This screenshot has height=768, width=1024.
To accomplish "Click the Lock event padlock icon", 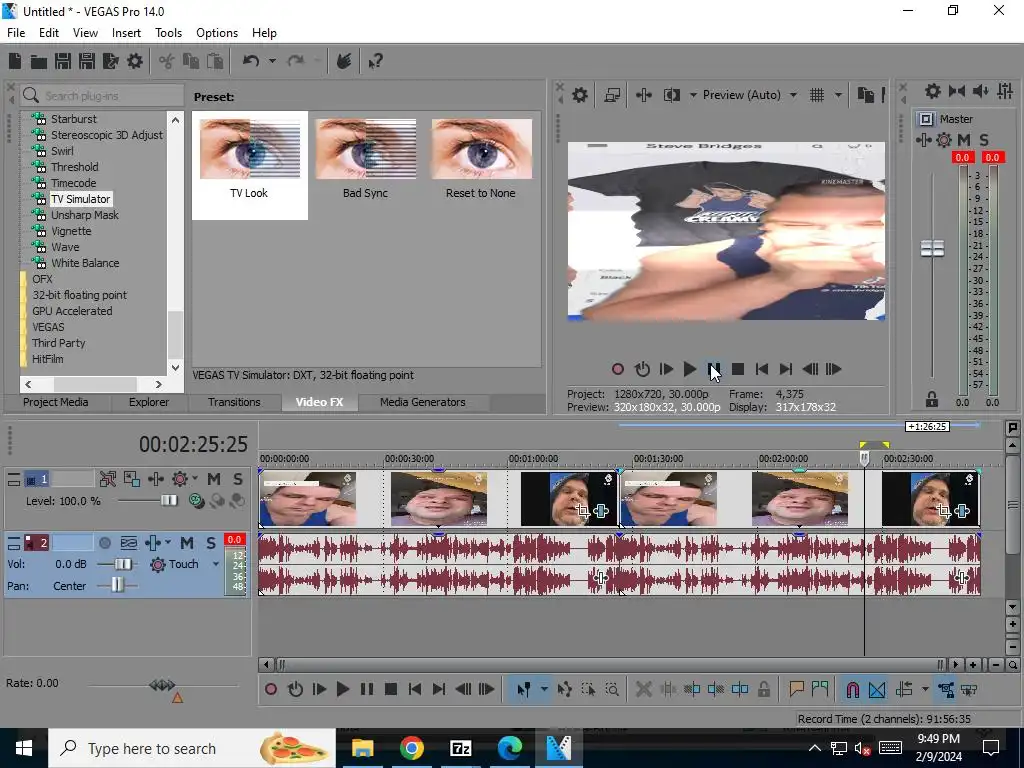I will point(763,689).
